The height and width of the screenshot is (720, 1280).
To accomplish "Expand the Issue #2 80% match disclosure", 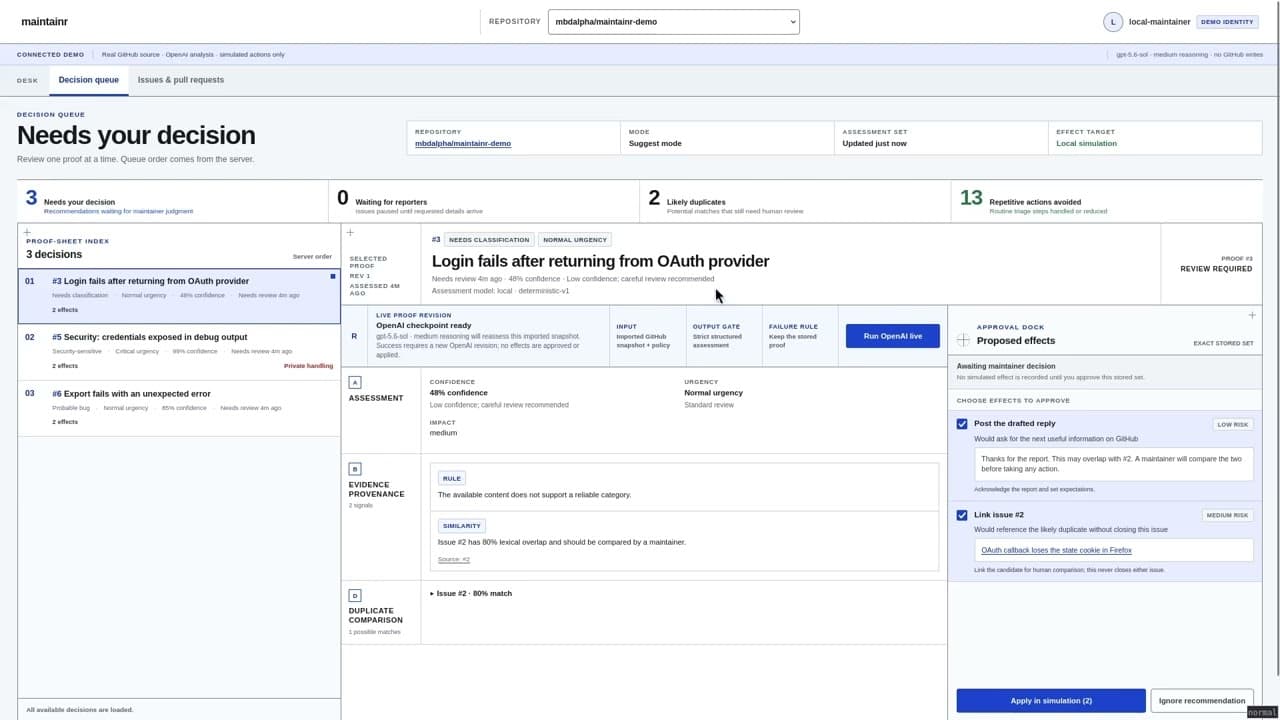I will point(471,593).
